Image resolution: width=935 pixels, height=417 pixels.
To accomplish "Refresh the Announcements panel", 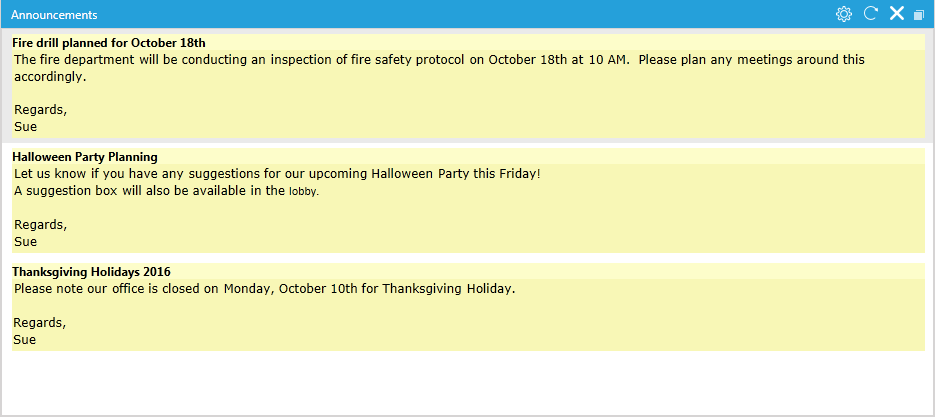I will click(x=871, y=14).
